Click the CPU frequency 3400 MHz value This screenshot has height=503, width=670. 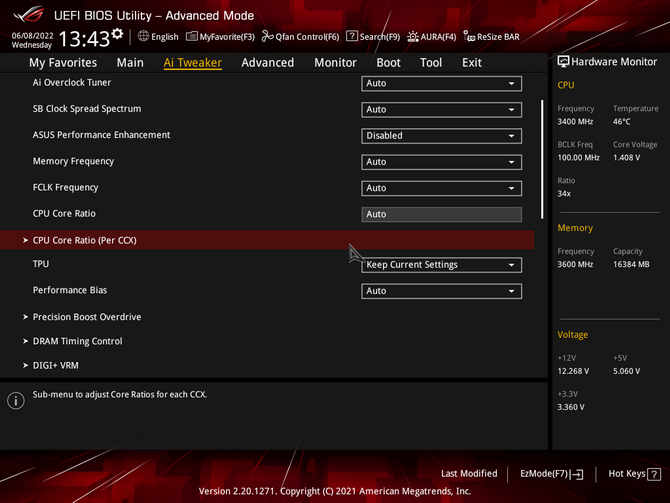575,122
